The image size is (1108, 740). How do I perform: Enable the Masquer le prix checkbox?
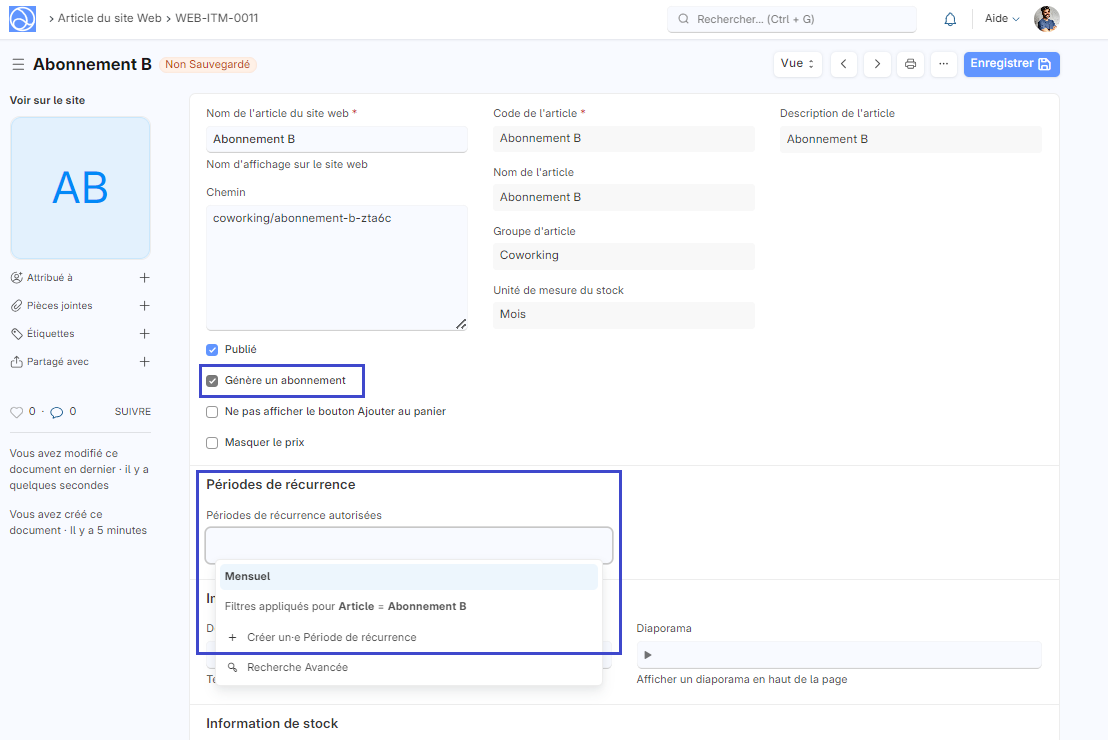[x=212, y=443]
